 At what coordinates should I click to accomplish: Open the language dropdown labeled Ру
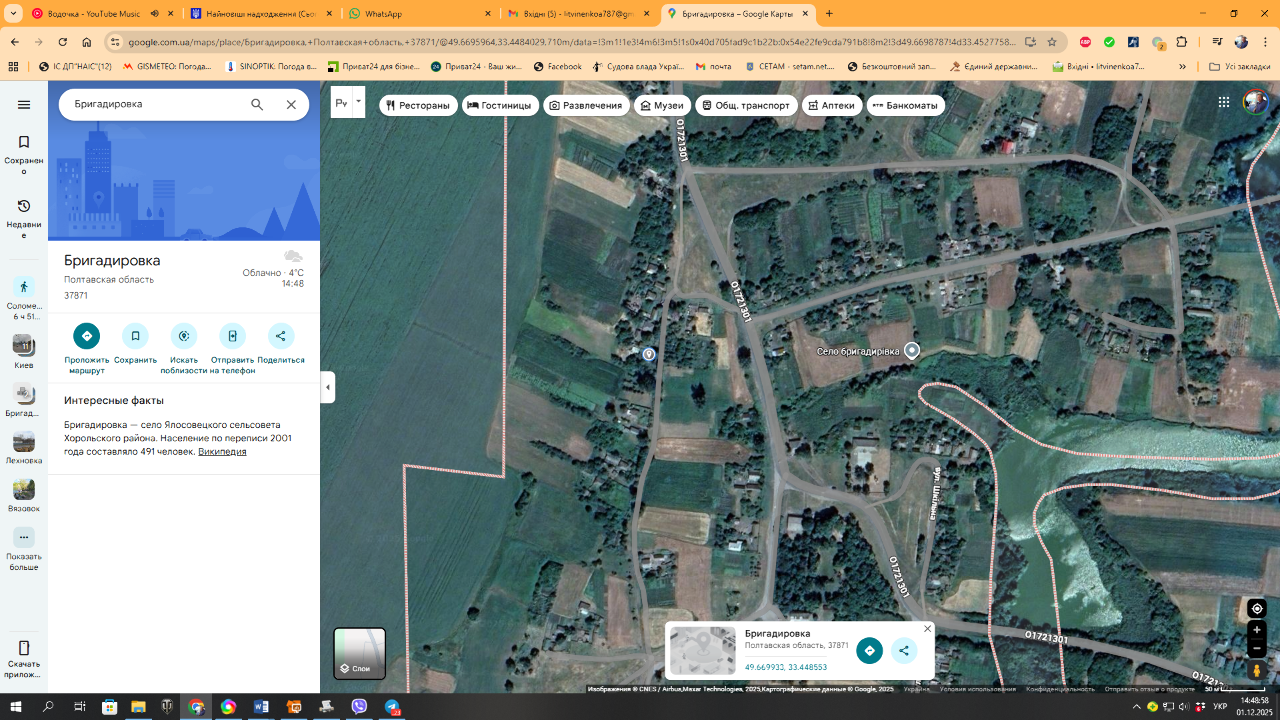[x=347, y=103]
